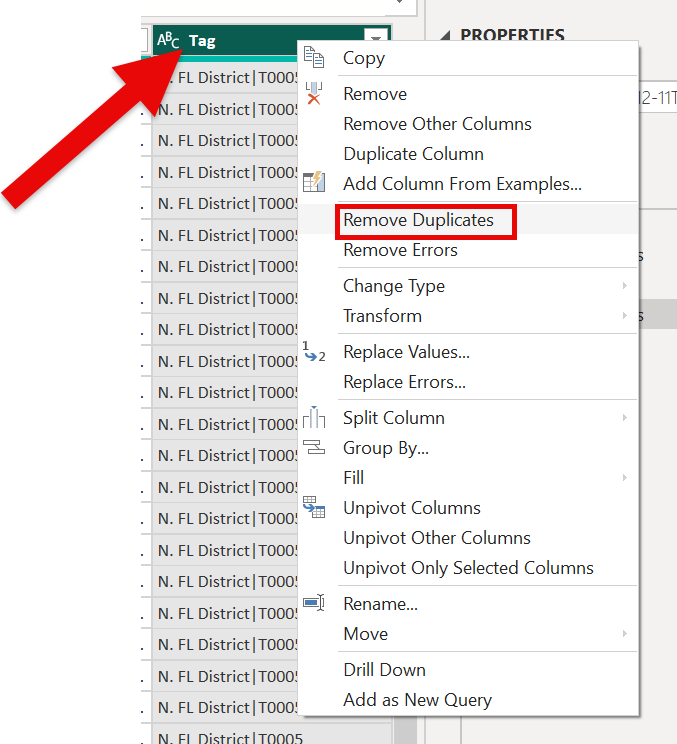Click the Remove column icon
Image resolution: width=677 pixels, height=744 pixels.
tap(314, 94)
